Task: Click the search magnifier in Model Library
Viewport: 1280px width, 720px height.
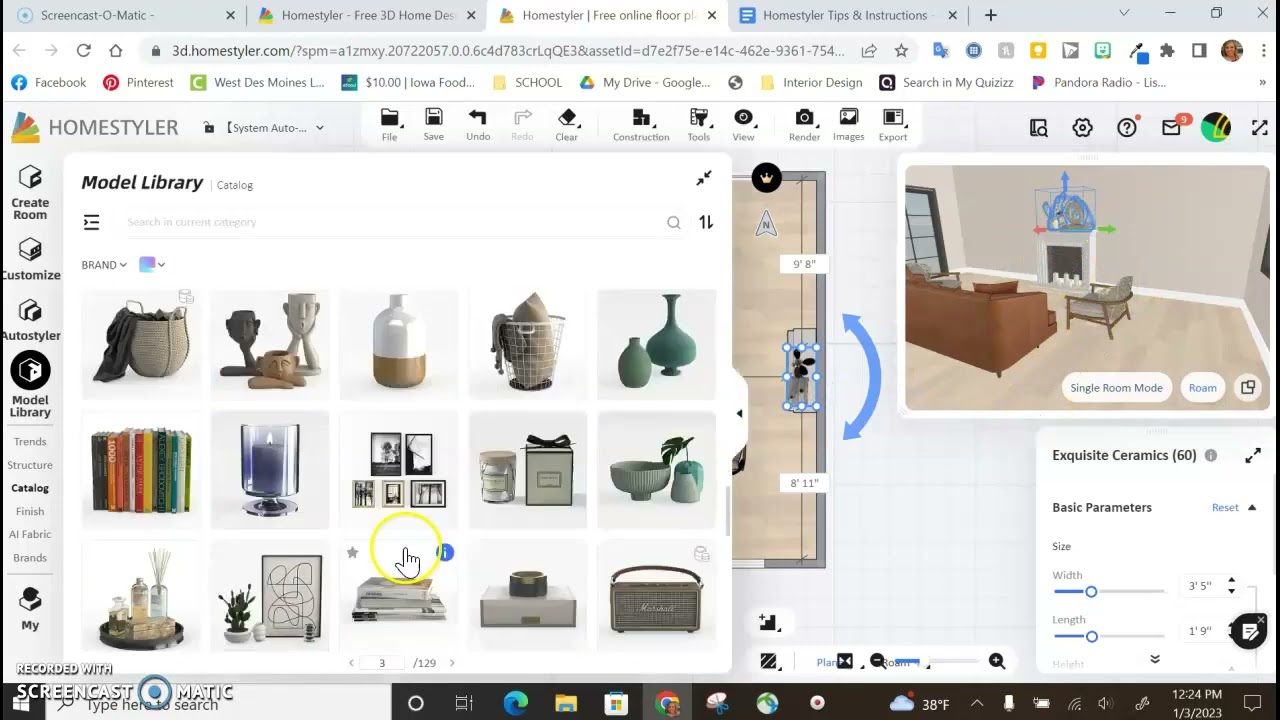Action: pyautogui.click(x=674, y=222)
